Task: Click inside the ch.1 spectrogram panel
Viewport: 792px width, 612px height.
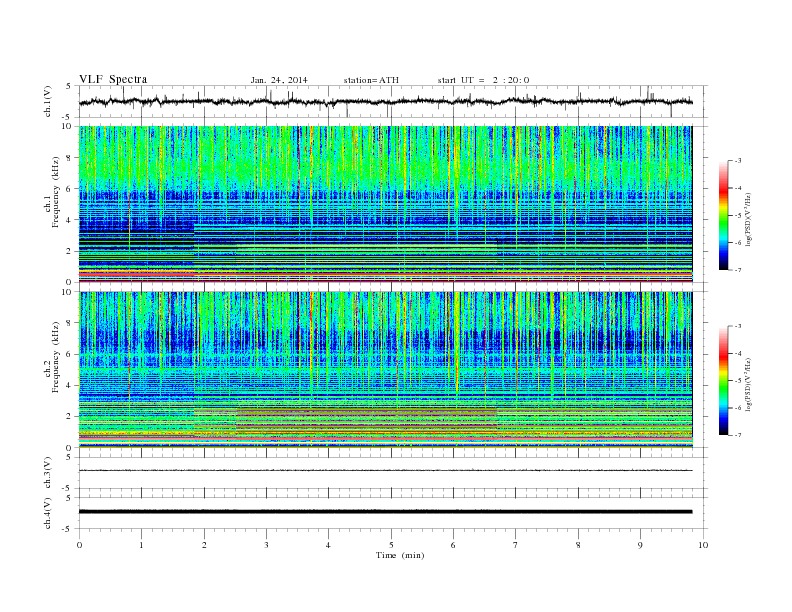Action: click(386, 204)
